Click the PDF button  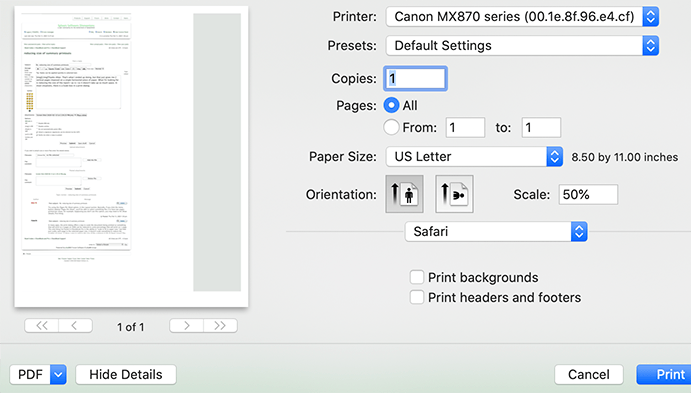coord(30,374)
